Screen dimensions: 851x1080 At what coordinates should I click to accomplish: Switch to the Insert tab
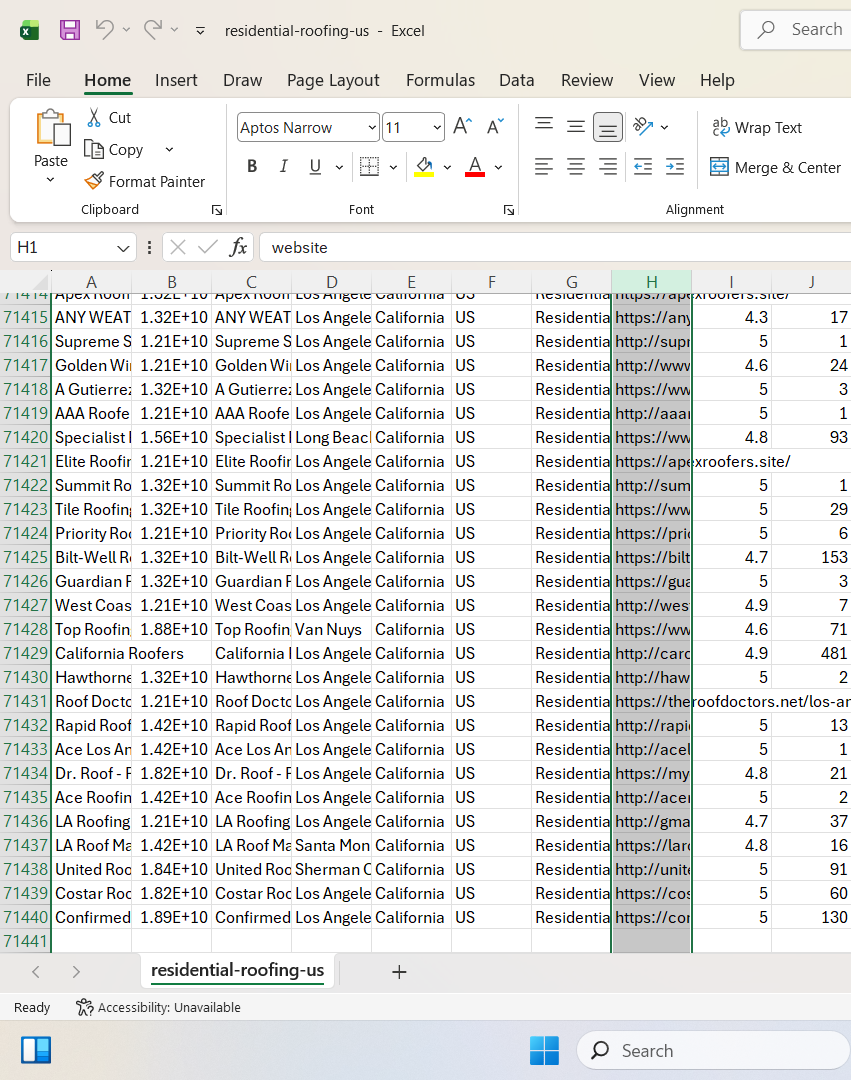176,80
